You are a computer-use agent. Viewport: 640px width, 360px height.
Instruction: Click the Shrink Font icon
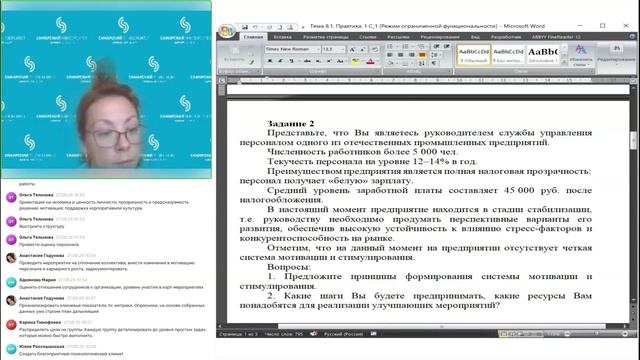tap(362, 49)
